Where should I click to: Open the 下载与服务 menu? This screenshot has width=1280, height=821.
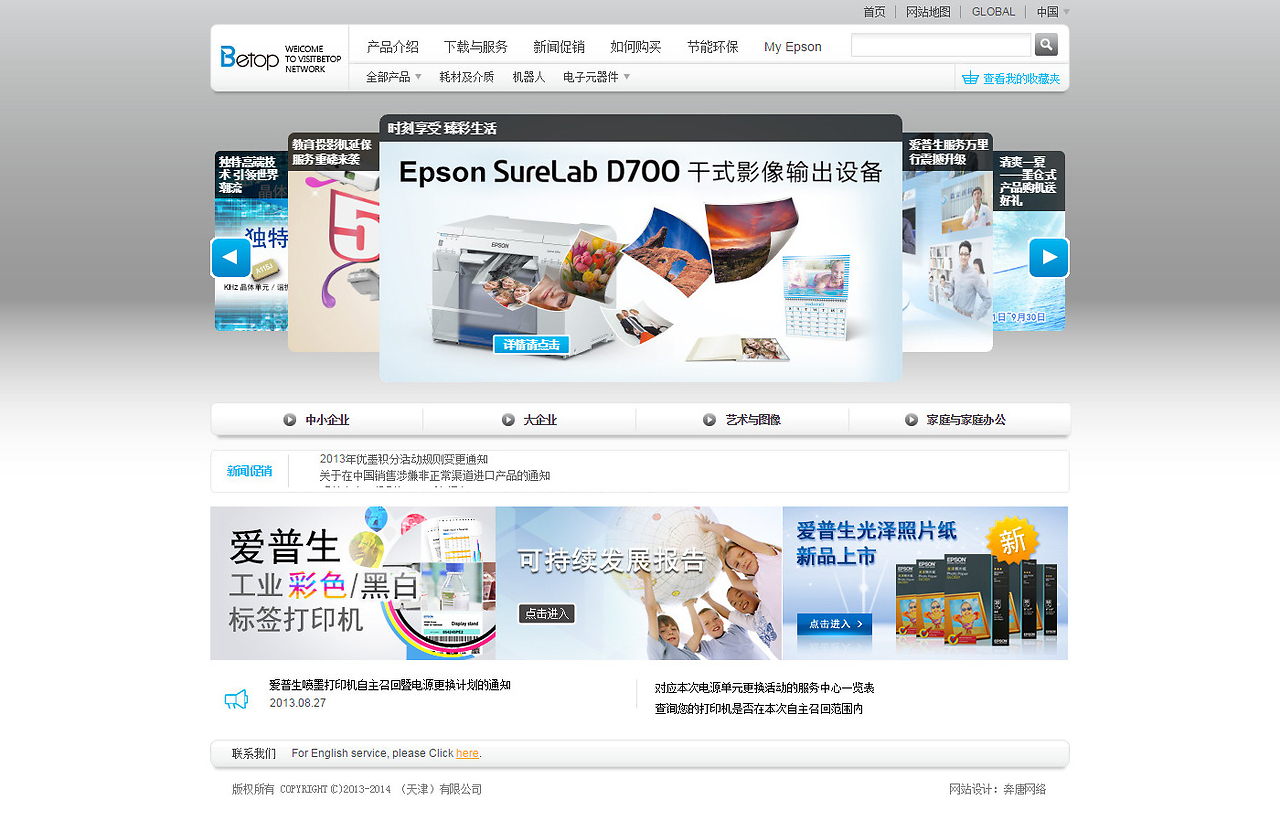point(476,47)
